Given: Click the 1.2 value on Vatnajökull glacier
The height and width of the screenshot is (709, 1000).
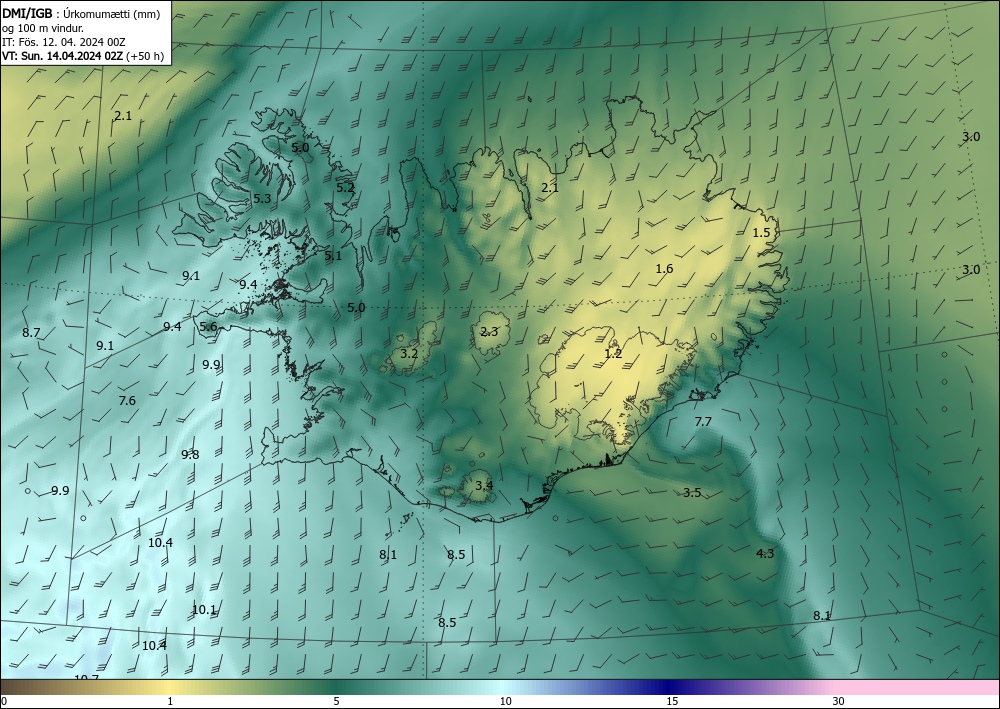Looking at the screenshot, I should click(613, 353).
